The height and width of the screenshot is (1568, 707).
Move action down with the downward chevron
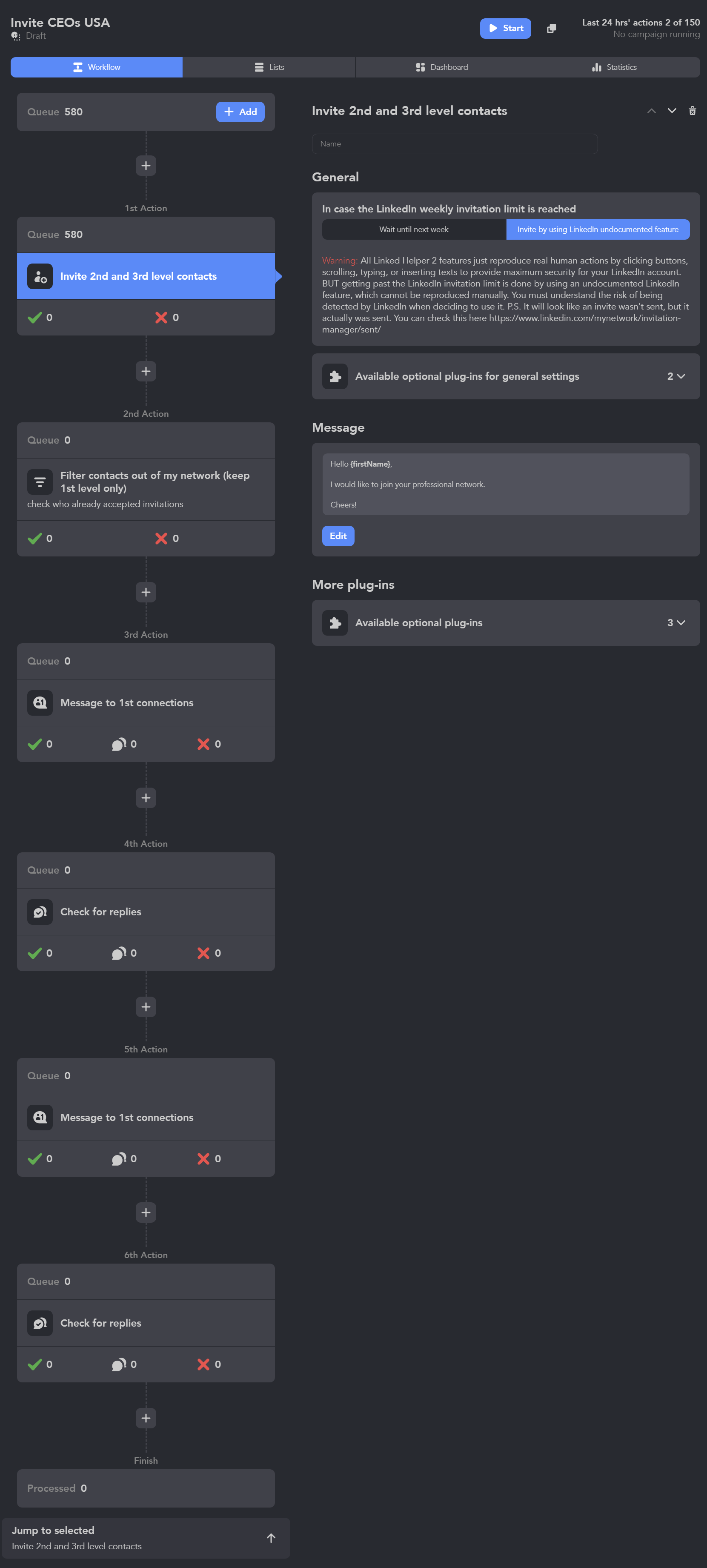click(672, 111)
